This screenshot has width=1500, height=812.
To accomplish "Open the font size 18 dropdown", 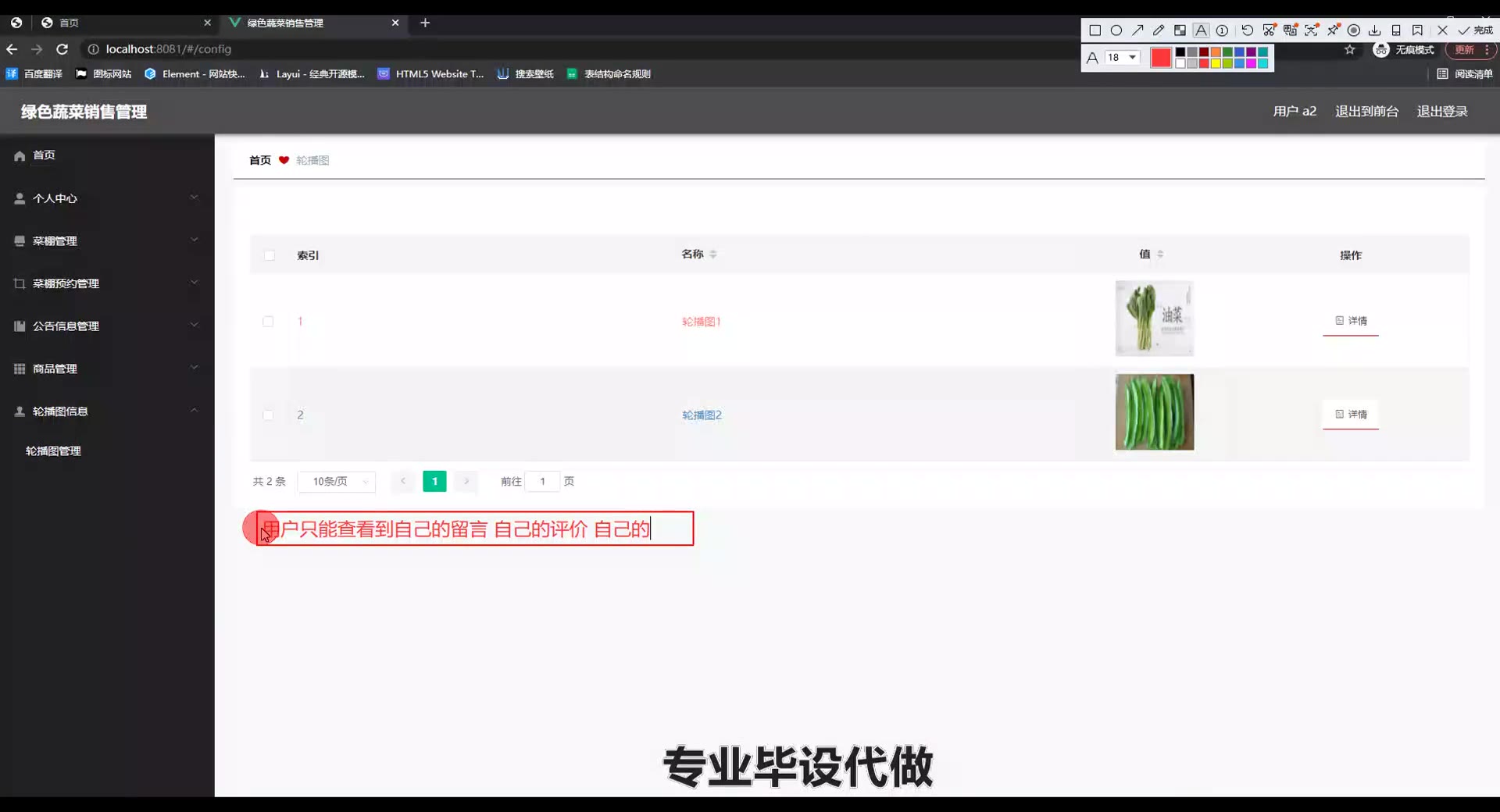I will [1122, 57].
